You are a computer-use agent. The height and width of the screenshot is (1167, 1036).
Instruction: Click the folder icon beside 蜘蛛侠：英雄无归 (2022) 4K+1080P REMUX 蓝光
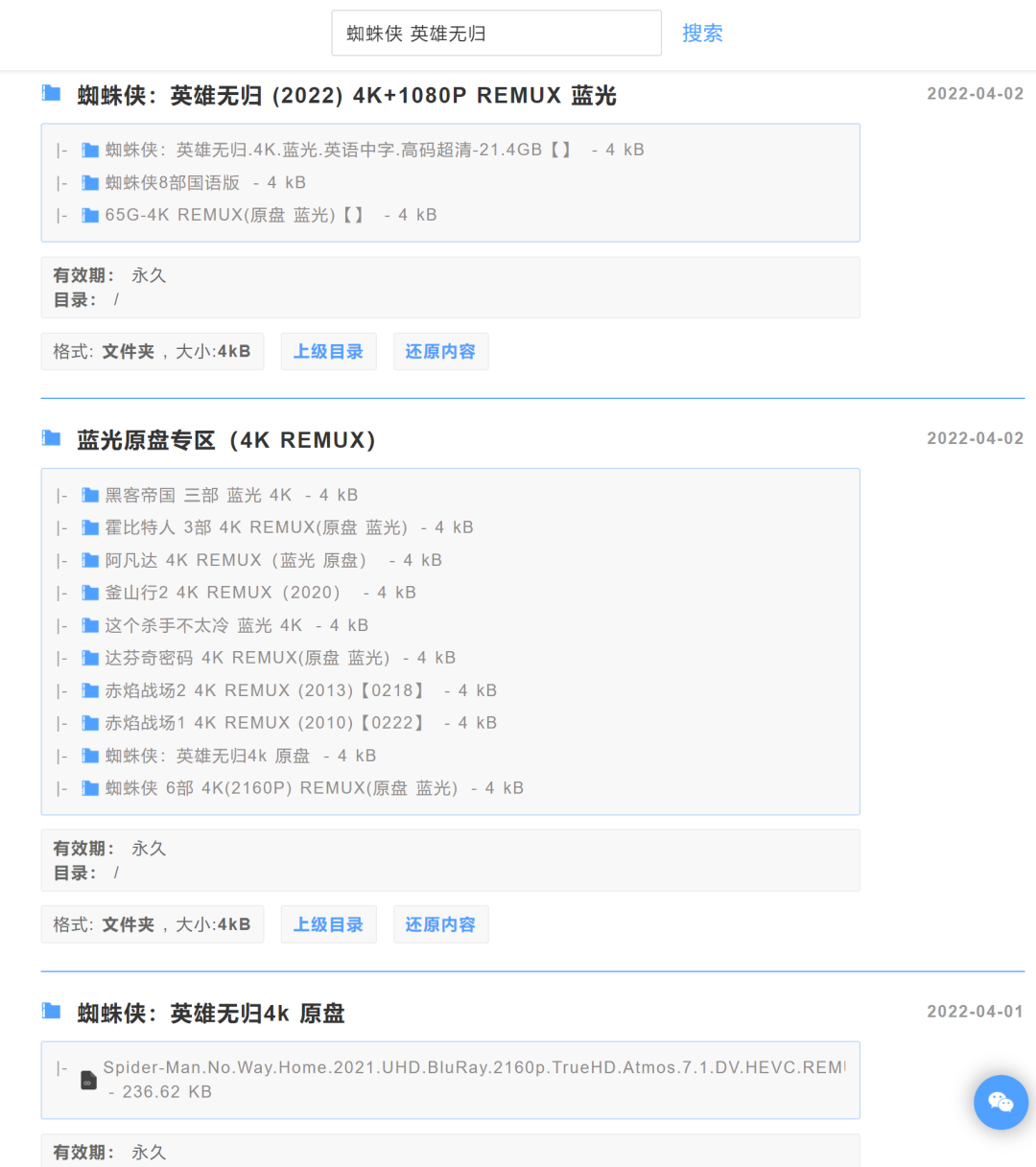coord(52,93)
